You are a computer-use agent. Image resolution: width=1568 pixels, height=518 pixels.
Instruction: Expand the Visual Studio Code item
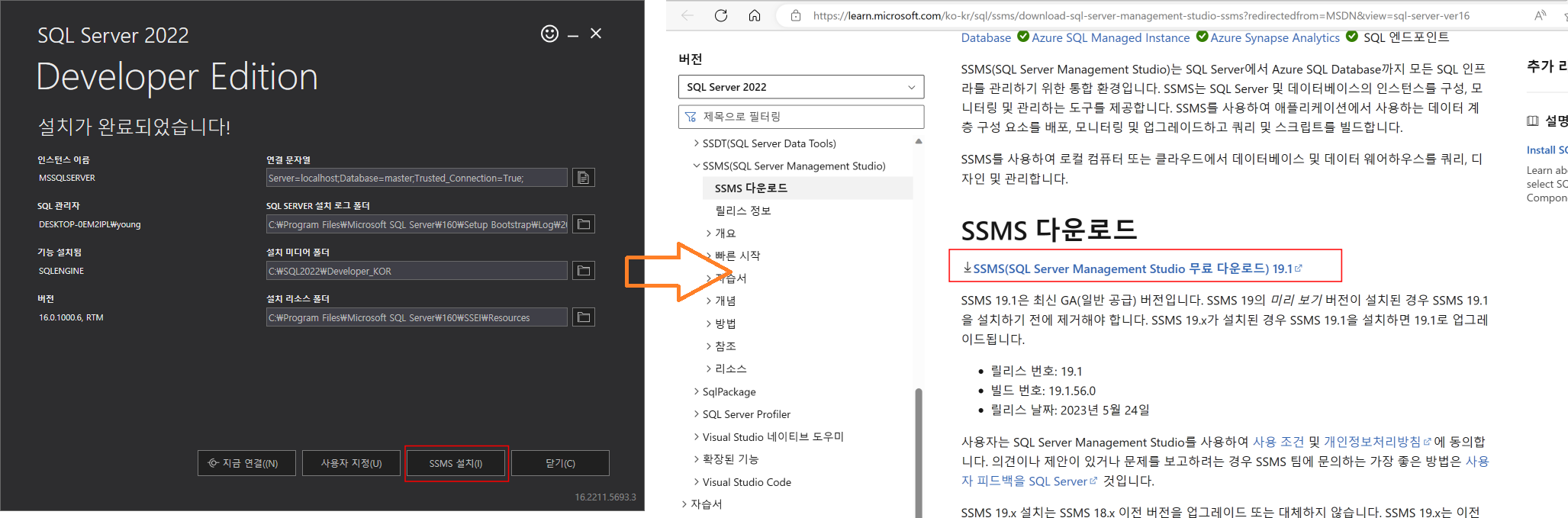tap(697, 481)
